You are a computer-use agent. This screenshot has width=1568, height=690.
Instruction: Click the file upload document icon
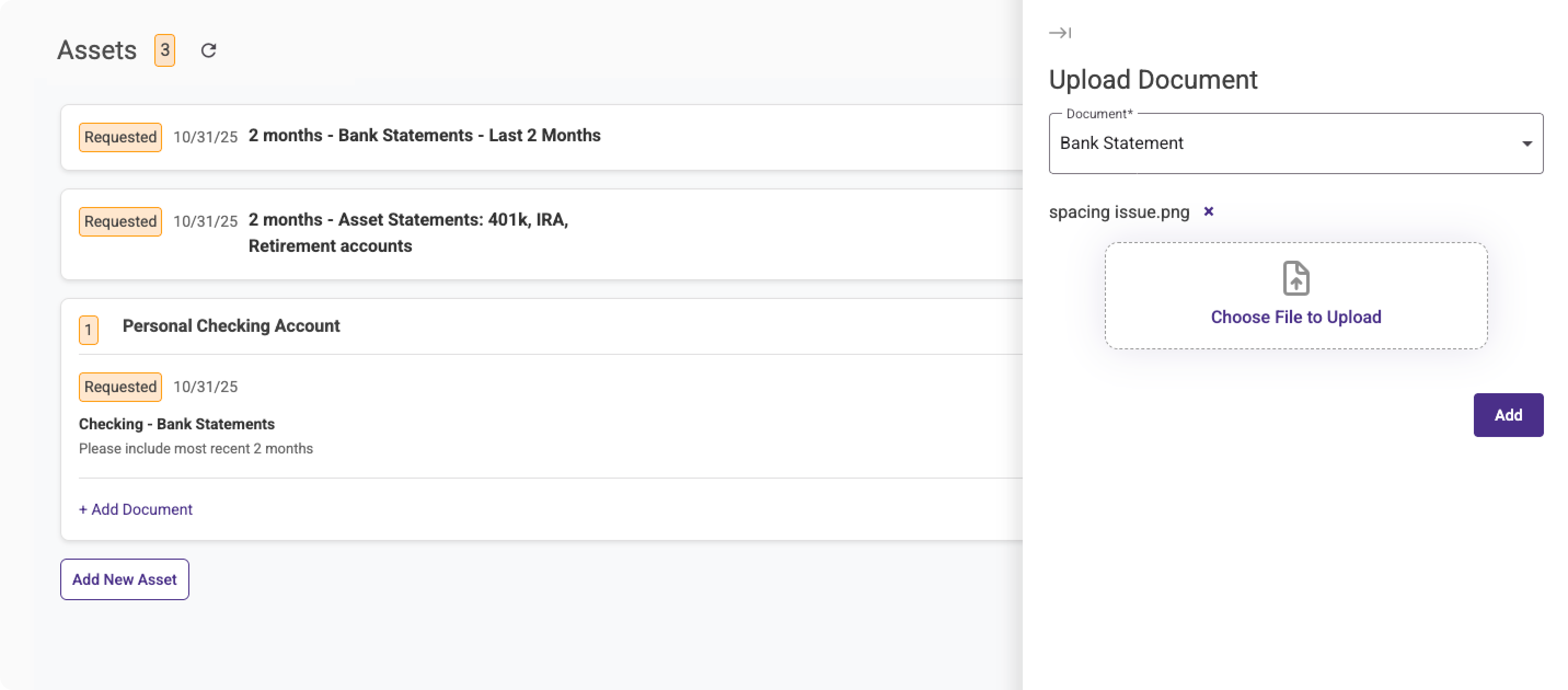pyautogui.click(x=1295, y=278)
